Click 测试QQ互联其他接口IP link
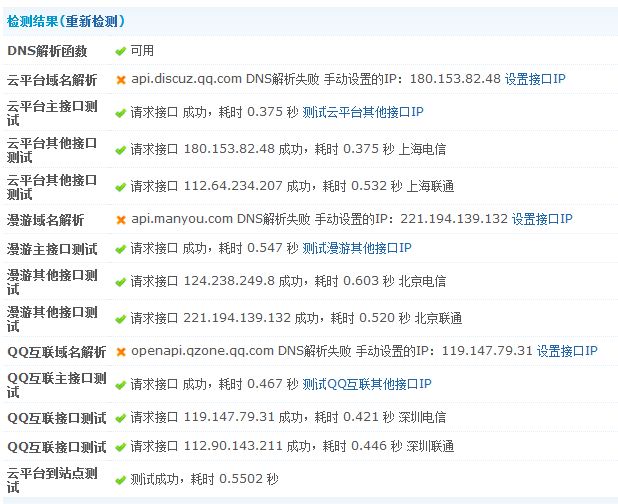 pos(367,384)
